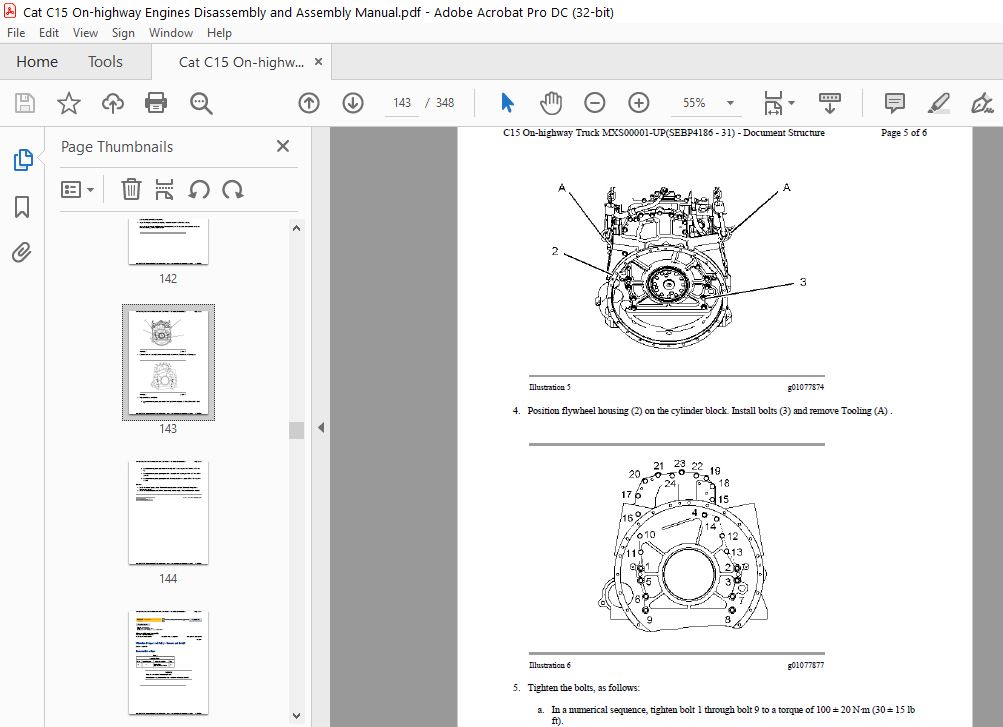Open the Fill & Sign pen tool

(x=982, y=103)
